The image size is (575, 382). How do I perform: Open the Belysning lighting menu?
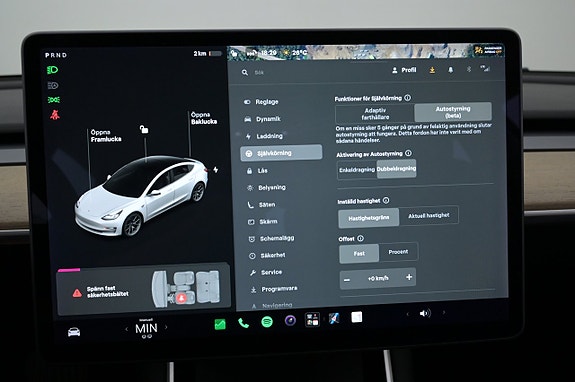tap(266, 188)
